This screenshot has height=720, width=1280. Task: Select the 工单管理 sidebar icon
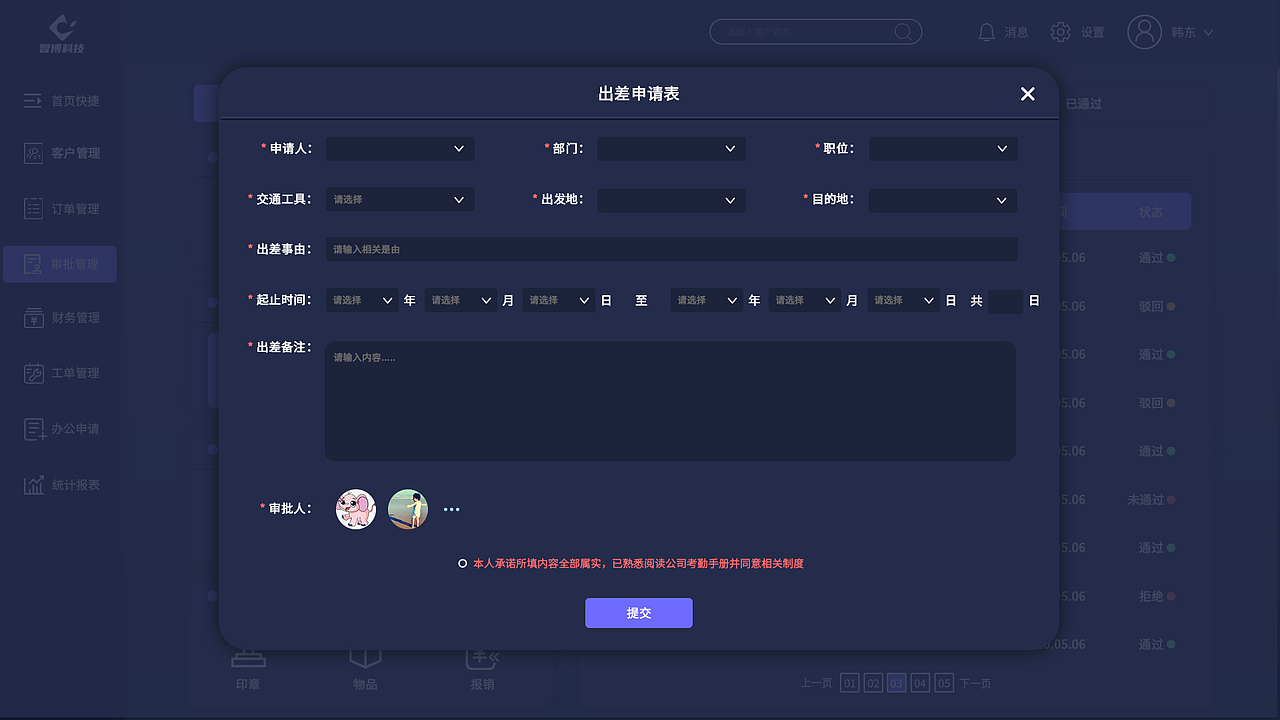pos(33,372)
